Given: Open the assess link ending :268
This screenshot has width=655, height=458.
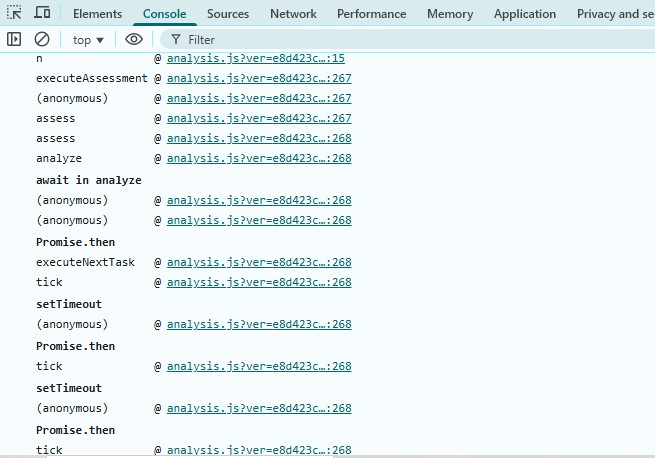Looking at the screenshot, I should pos(259,138).
